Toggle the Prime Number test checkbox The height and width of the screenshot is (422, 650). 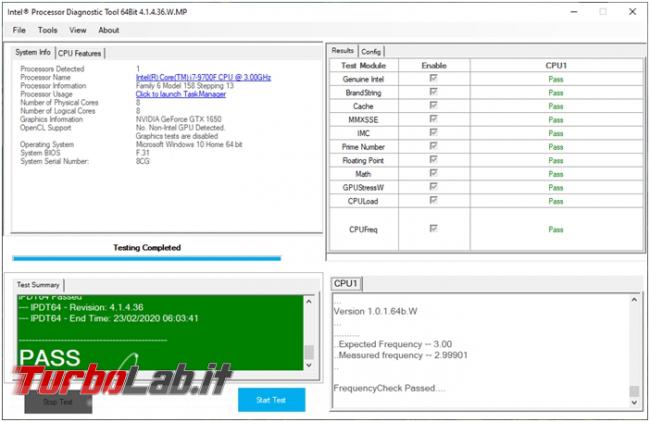tap(434, 146)
